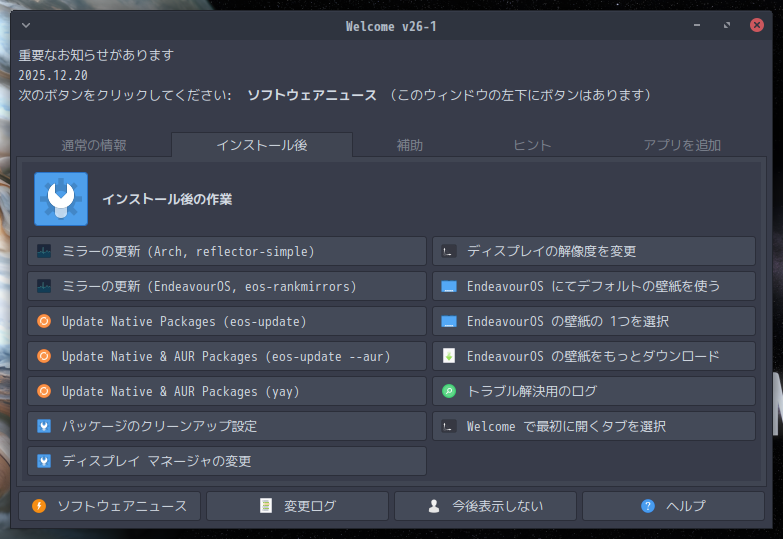
Task: Click the date text 2025.12.20
Action: point(53,75)
